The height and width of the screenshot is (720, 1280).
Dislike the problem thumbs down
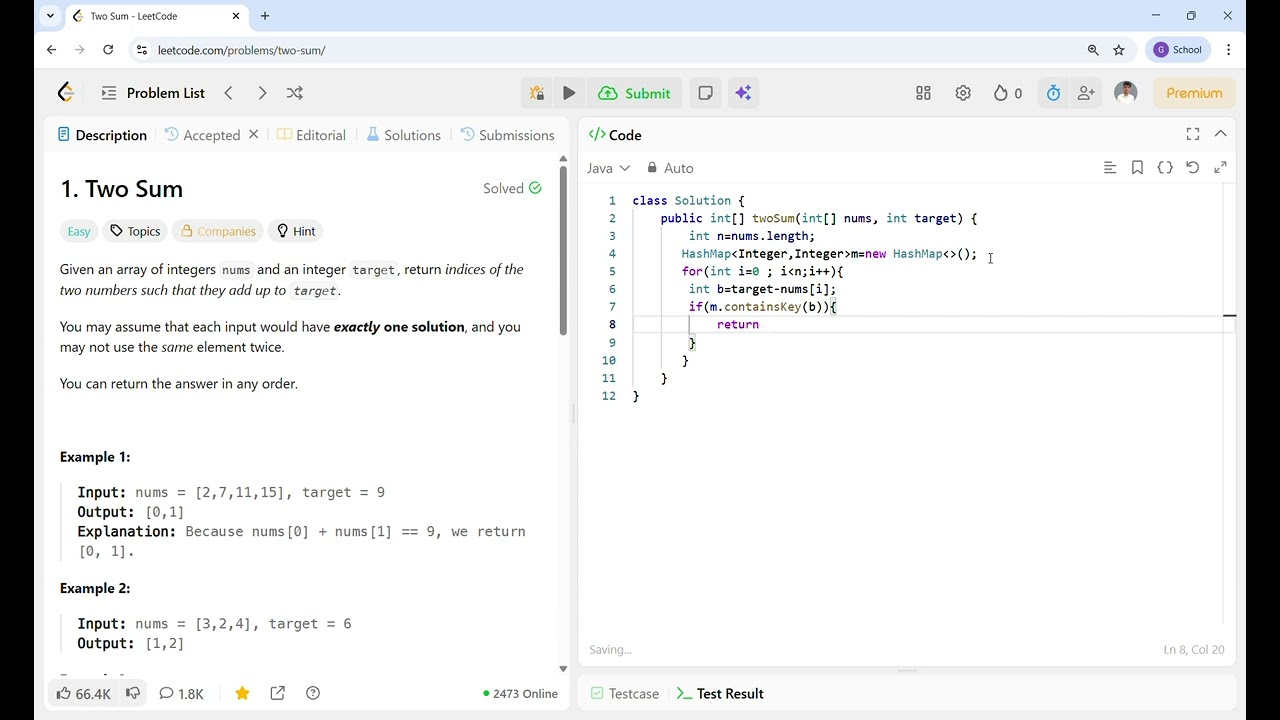click(133, 693)
